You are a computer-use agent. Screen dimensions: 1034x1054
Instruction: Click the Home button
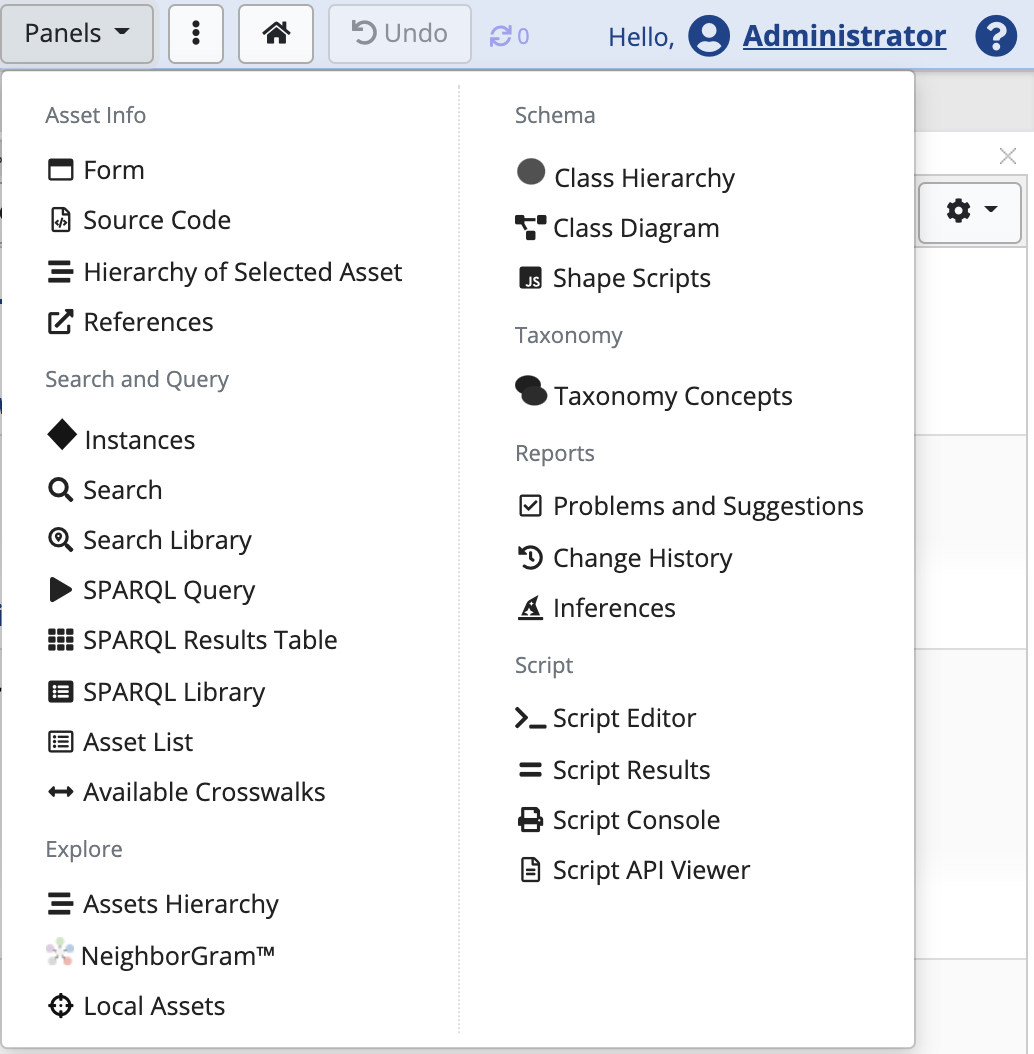(x=275, y=33)
